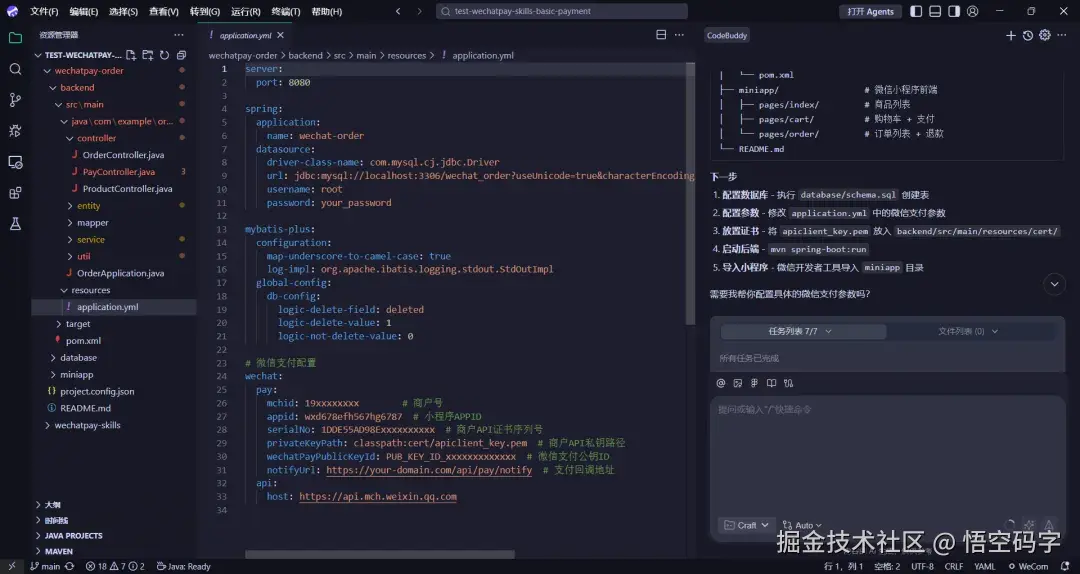Screen dimensions: 1080x574
Task: Open the Search view in activity bar
Action: click(15, 69)
